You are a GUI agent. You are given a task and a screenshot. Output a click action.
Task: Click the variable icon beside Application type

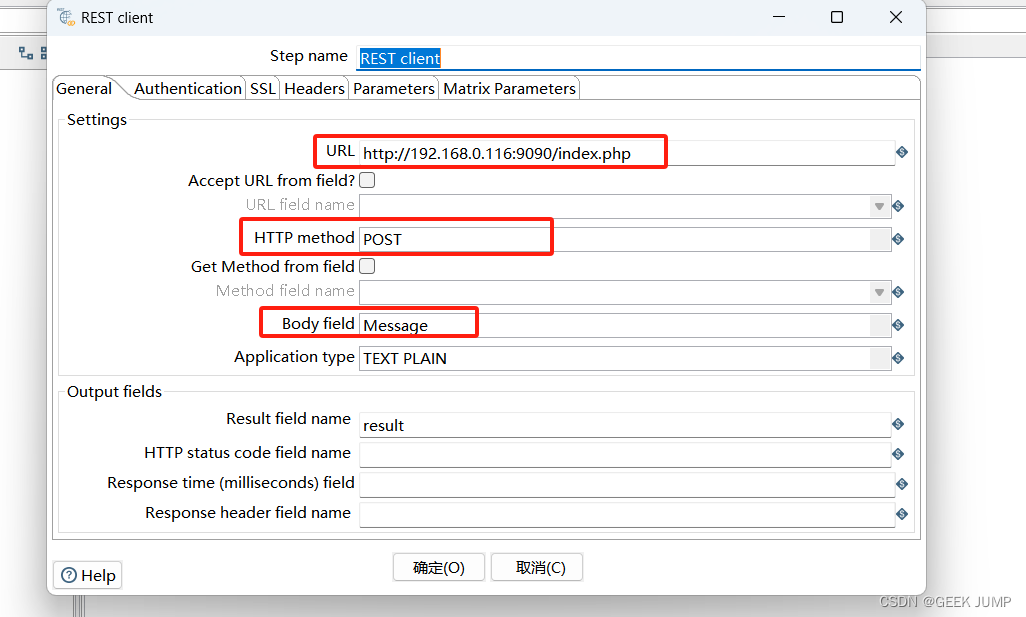pos(898,358)
